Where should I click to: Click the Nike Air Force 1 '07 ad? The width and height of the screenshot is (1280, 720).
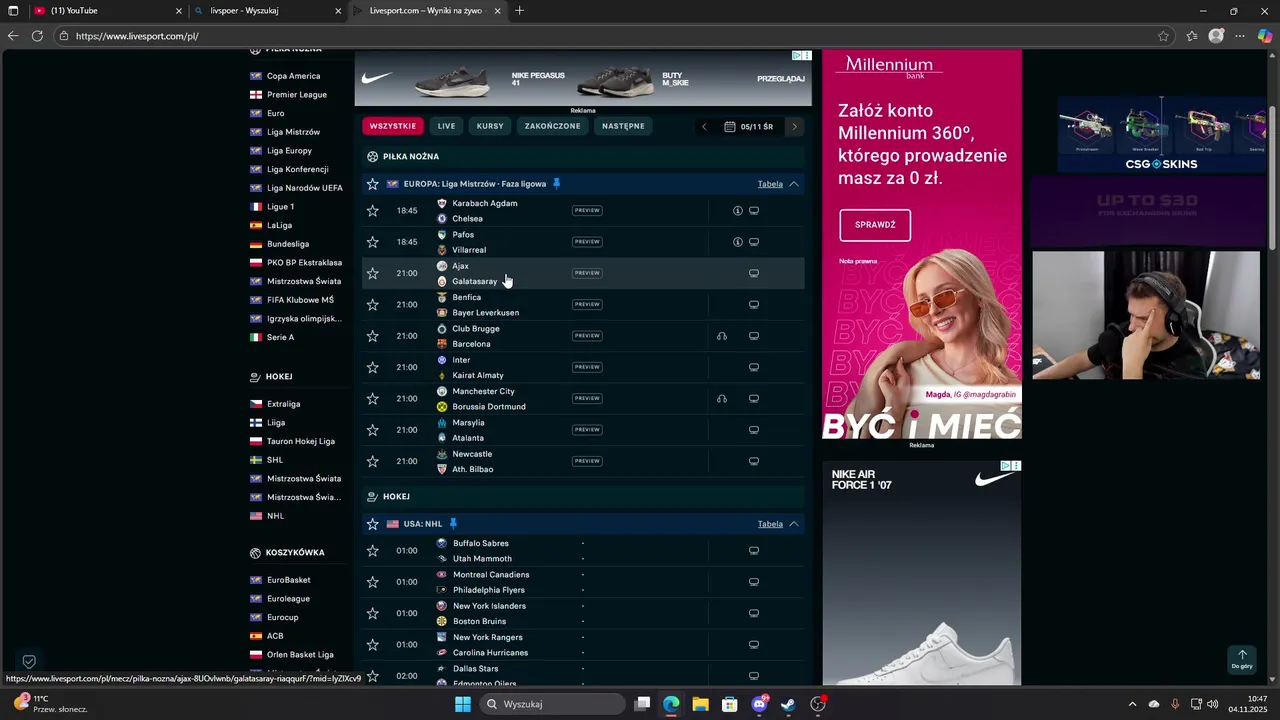point(922,572)
